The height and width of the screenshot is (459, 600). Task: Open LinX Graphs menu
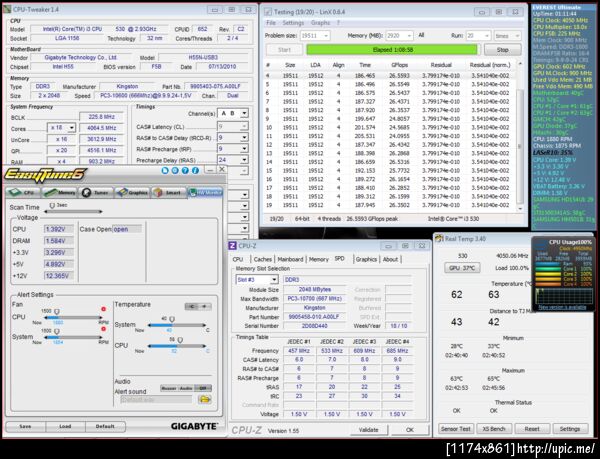click(x=320, y=23)
